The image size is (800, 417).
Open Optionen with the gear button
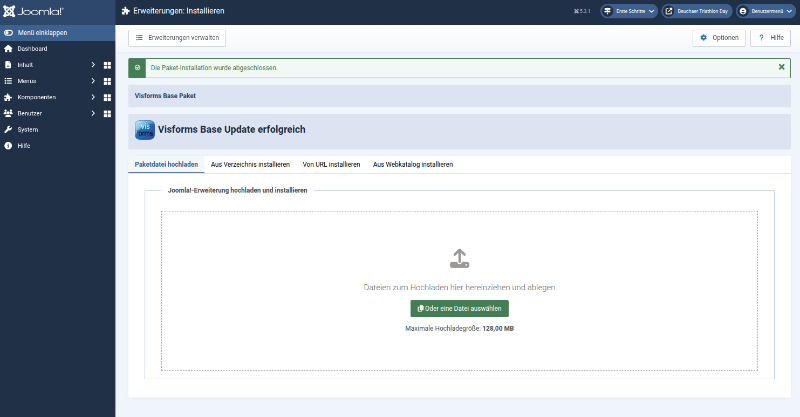719,38
